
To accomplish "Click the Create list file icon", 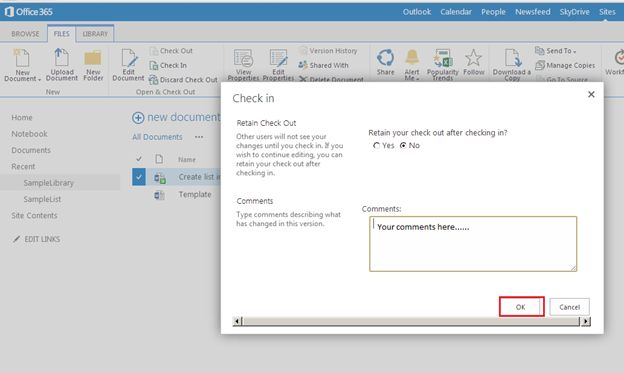I will click(160, 178).
